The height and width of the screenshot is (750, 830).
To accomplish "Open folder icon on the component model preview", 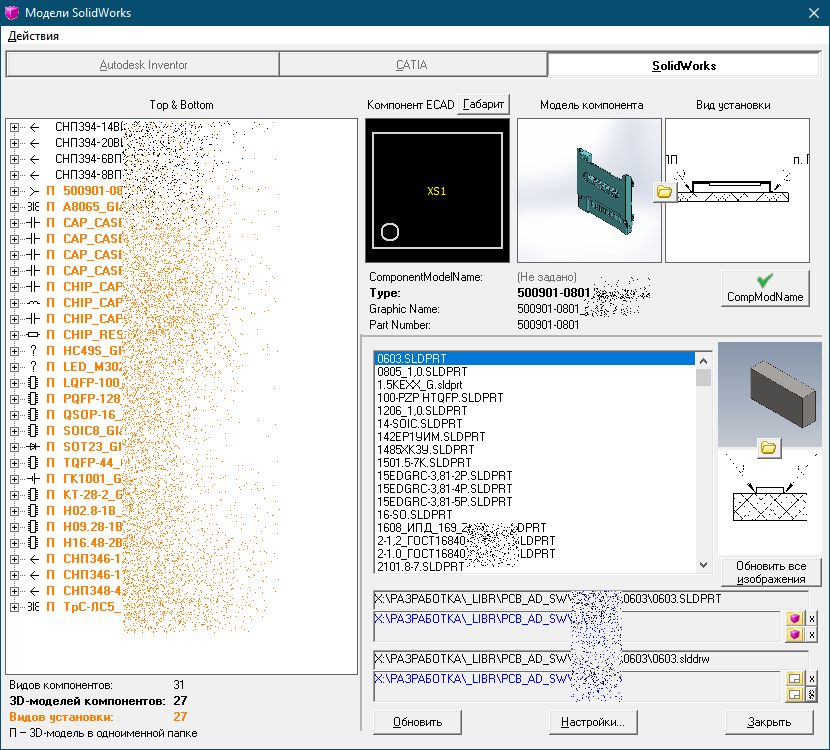I will coord(664,192).
